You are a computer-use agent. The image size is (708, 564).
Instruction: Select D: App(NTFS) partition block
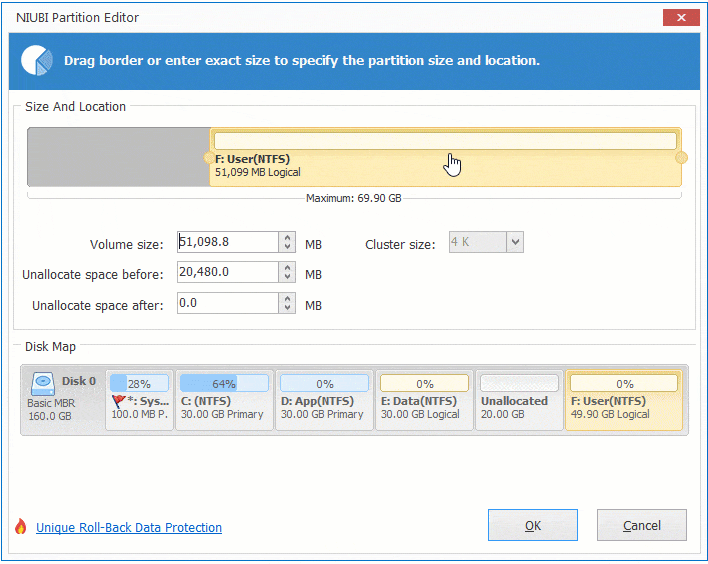(324, 400)
